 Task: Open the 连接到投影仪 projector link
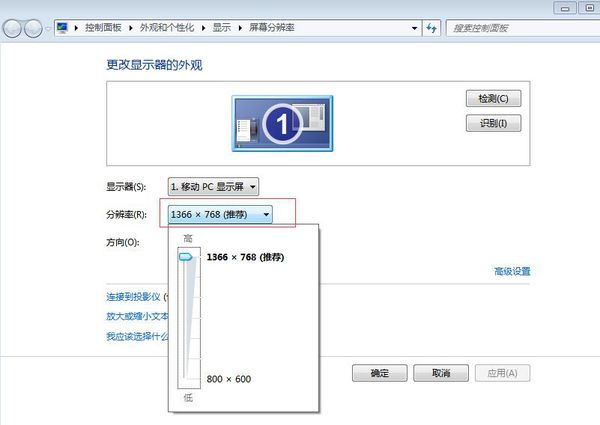pyautogui.click(x=135, y=297)
